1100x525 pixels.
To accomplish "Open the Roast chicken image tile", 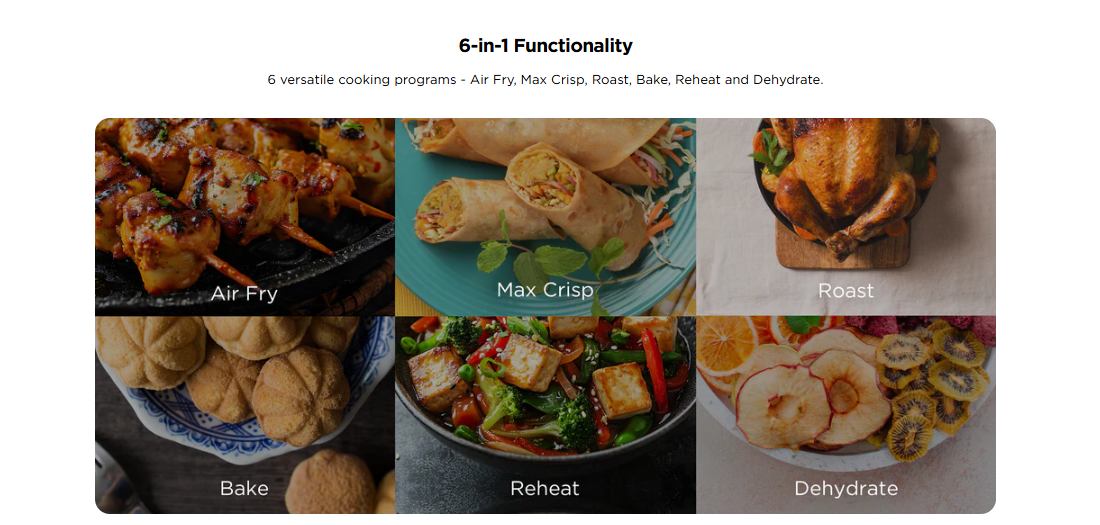I will (845, 217).
